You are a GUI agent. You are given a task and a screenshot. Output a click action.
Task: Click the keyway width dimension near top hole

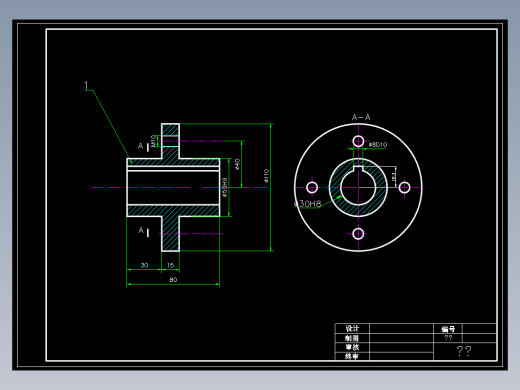[378, 145]
